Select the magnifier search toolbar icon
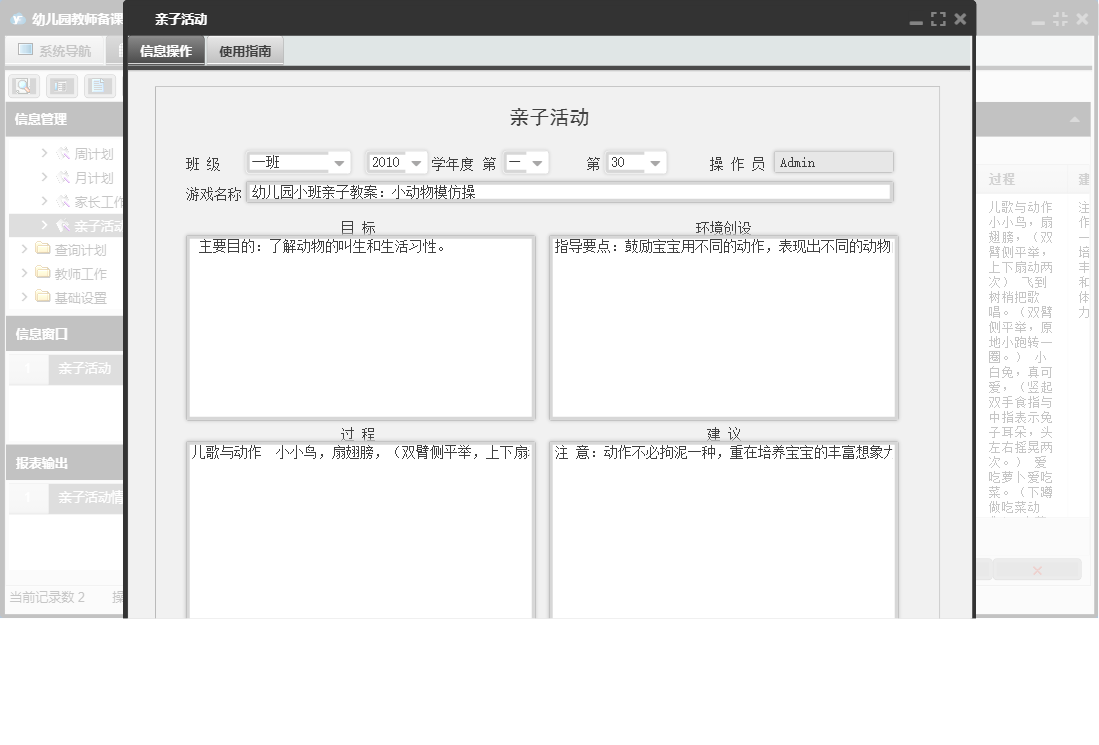This screenshot has height=745, width=1099. 22,86
